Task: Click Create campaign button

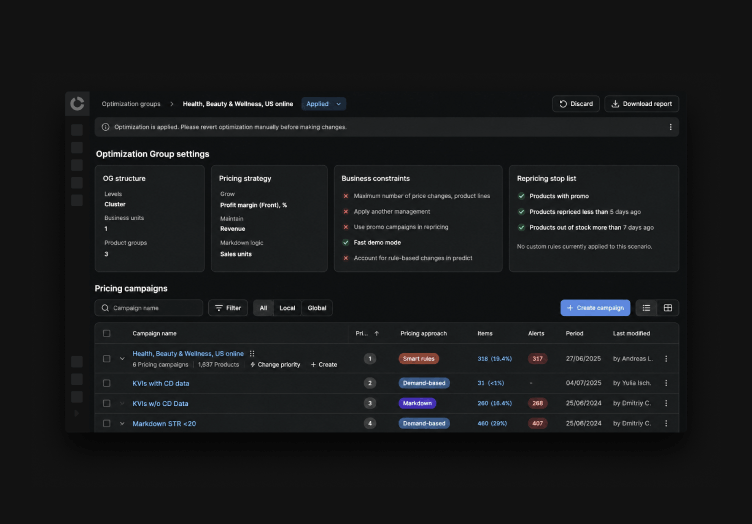Action: tap(595, 308)
